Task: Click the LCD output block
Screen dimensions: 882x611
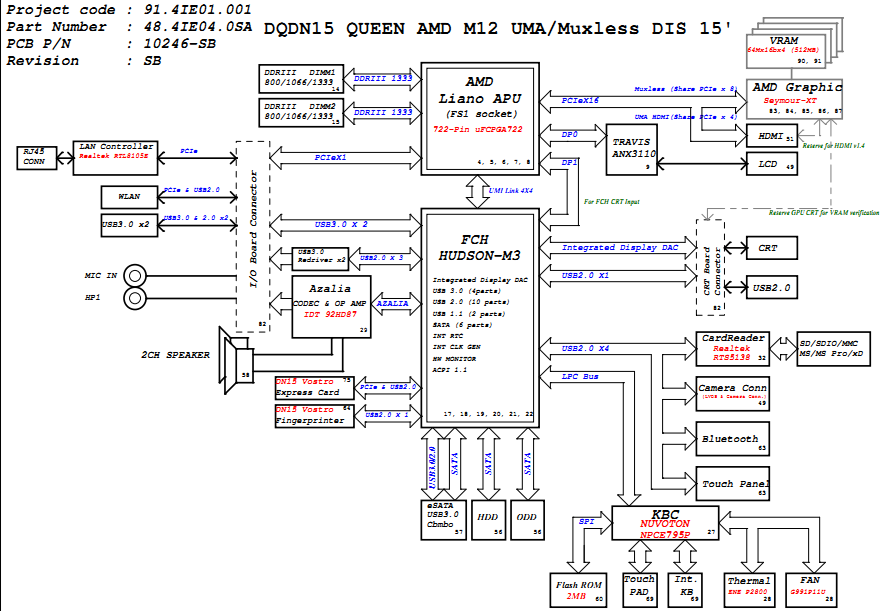Action: coord(771,164)
